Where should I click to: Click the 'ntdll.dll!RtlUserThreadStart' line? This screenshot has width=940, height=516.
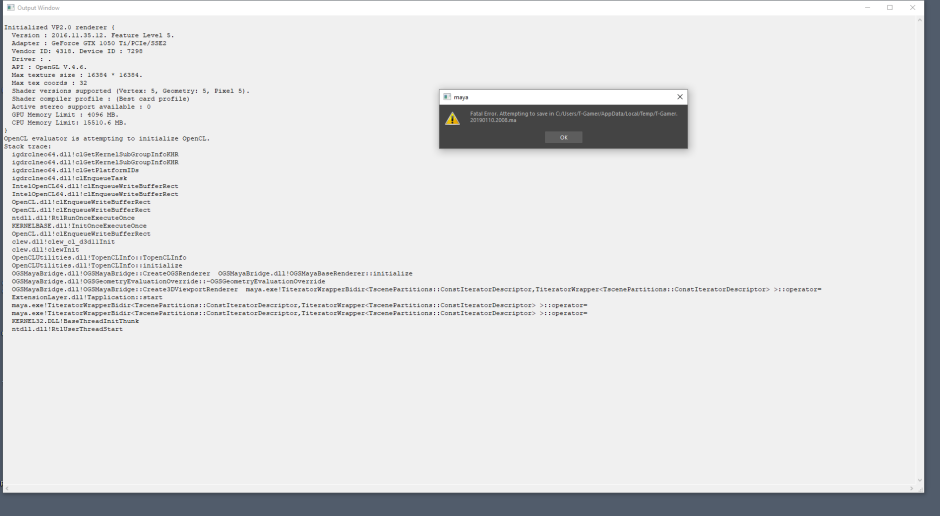tap(67, 329)
